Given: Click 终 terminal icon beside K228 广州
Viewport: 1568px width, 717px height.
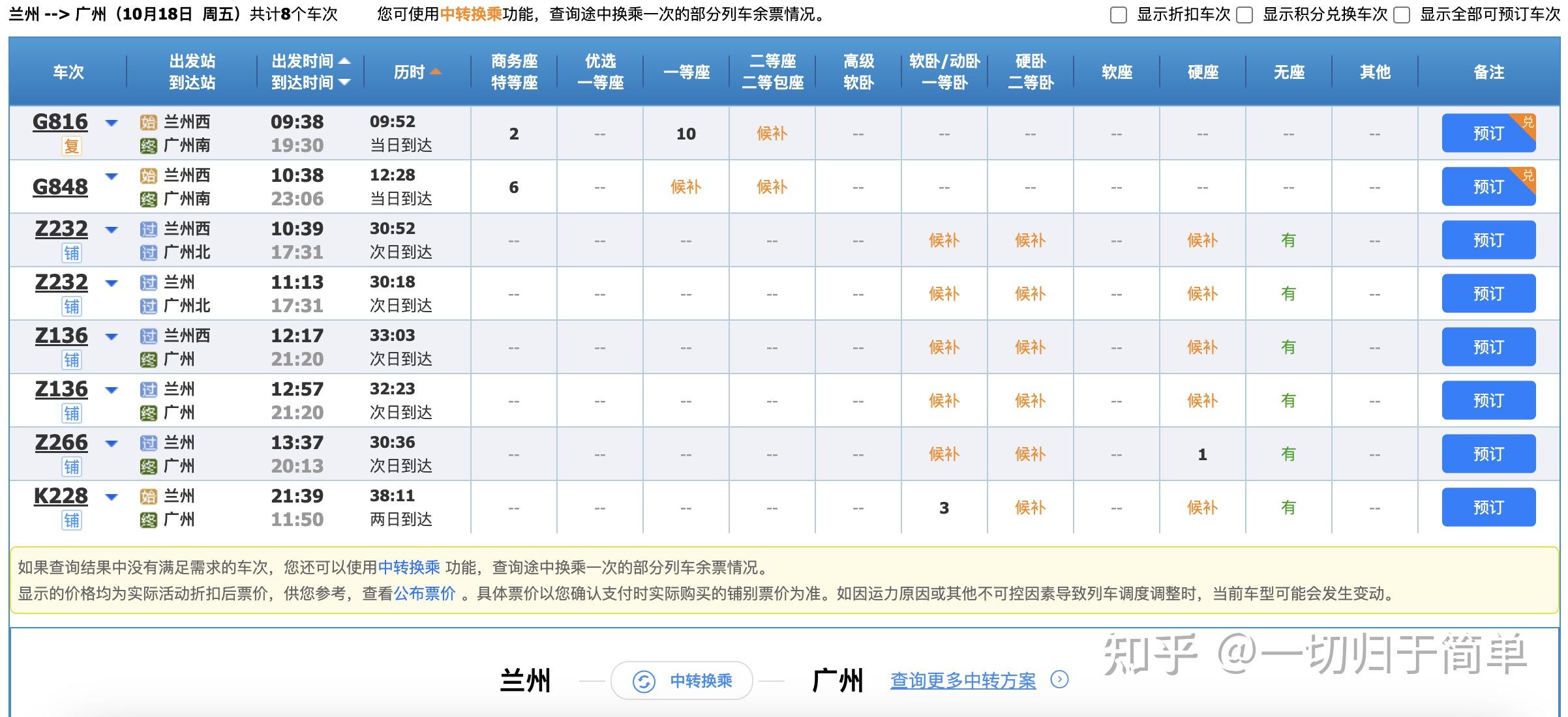Looking at the screenshot, I should [149, 520].
